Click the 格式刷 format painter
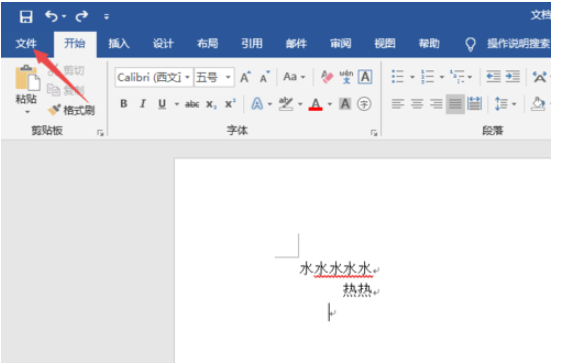The height and width of the screenshot is (363, 568). pos(72,110)
